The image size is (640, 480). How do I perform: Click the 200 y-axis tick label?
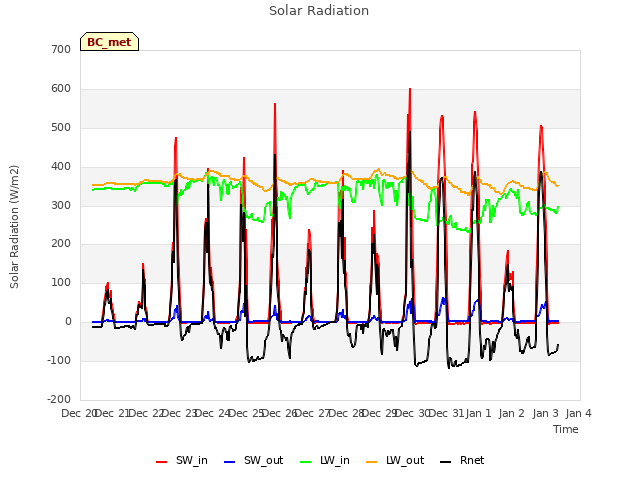61,244
